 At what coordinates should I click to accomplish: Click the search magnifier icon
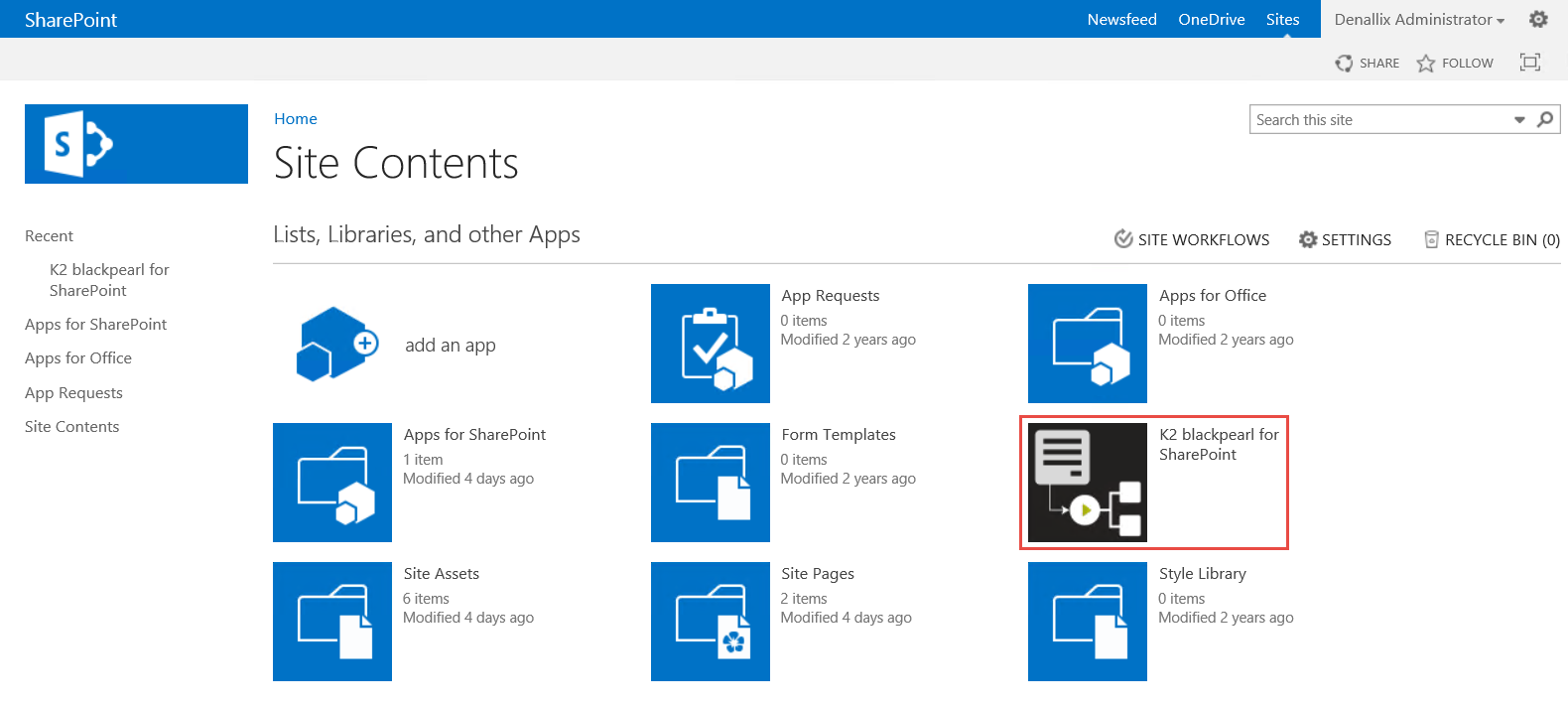[1545, 120]
